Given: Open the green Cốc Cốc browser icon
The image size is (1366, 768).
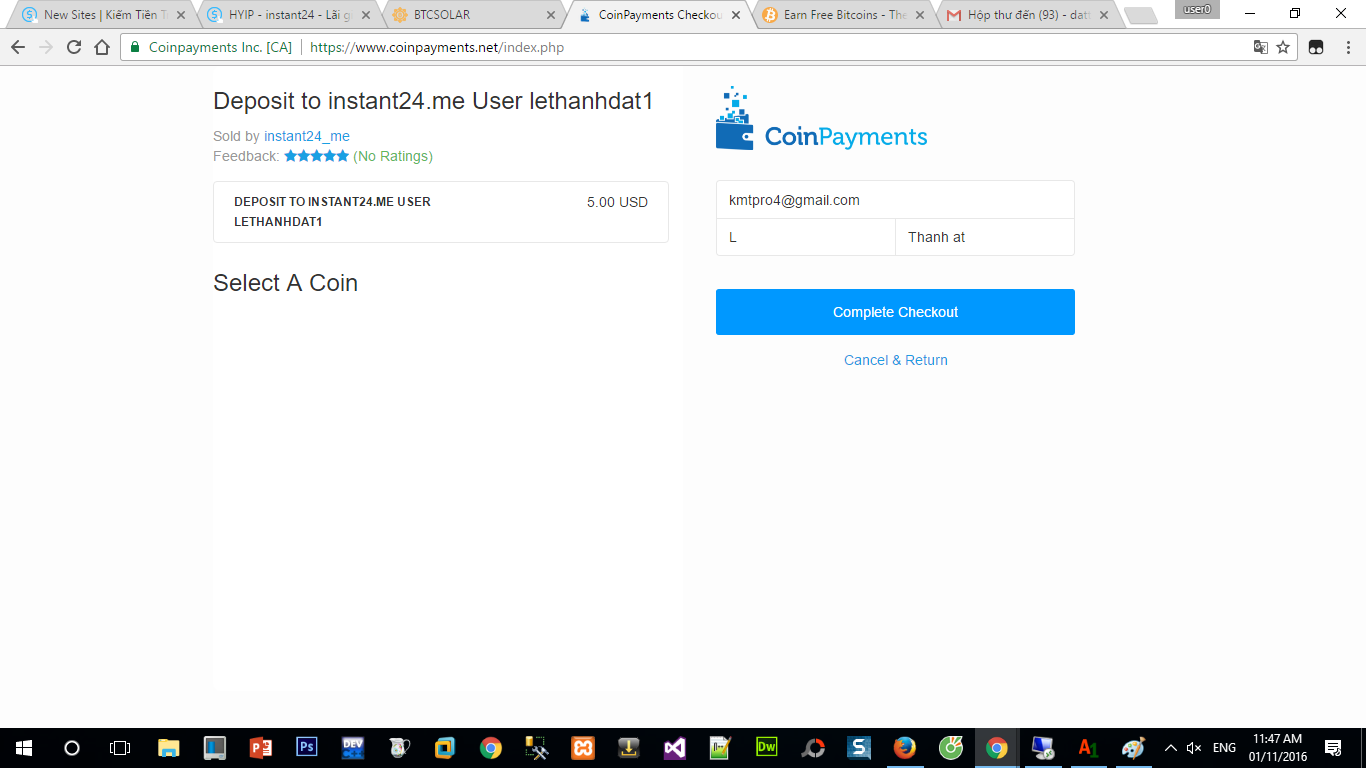Looking at the screenshot, I should 951,748.
